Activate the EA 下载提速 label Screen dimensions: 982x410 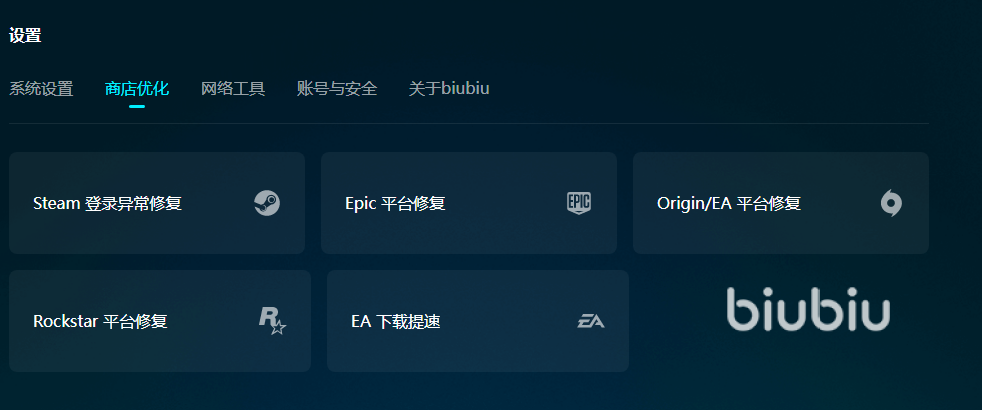point(396,322)
